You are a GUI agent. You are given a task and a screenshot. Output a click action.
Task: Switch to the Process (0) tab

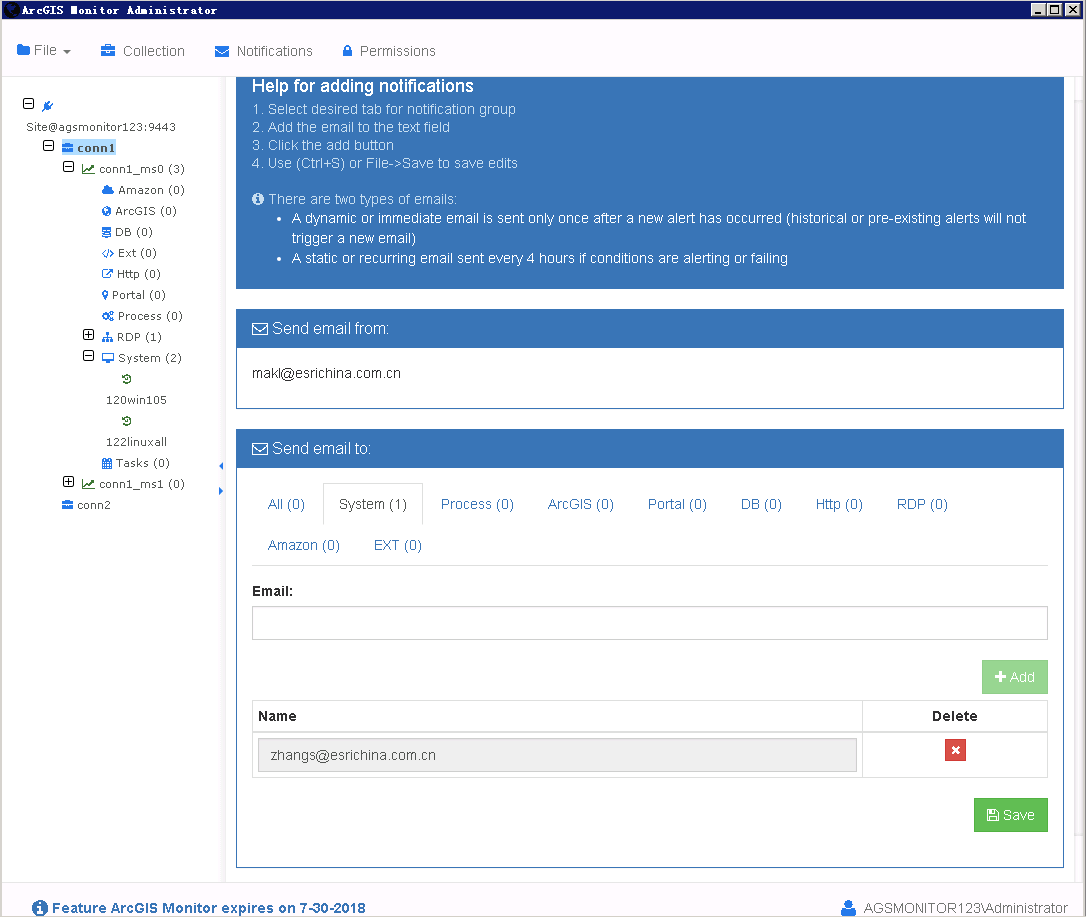tap(477, 504)
